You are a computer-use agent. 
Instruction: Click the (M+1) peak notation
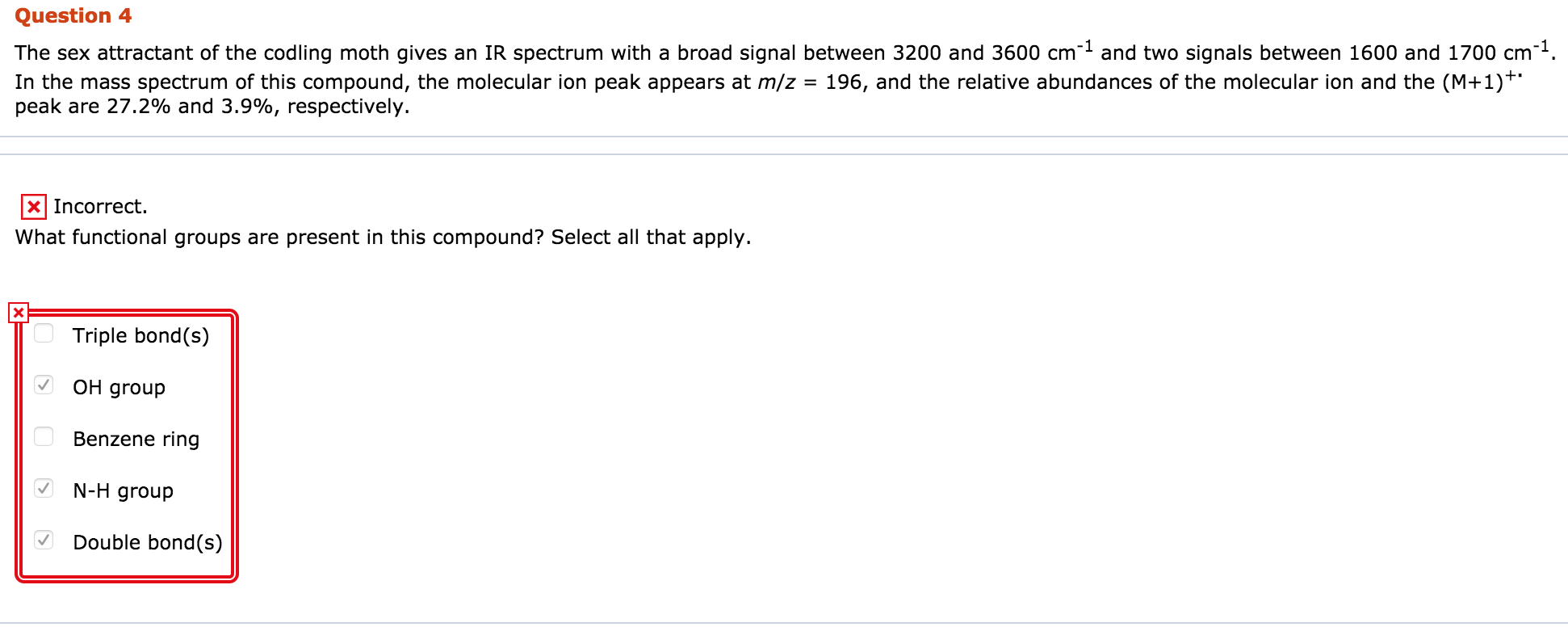[1482, 80]
